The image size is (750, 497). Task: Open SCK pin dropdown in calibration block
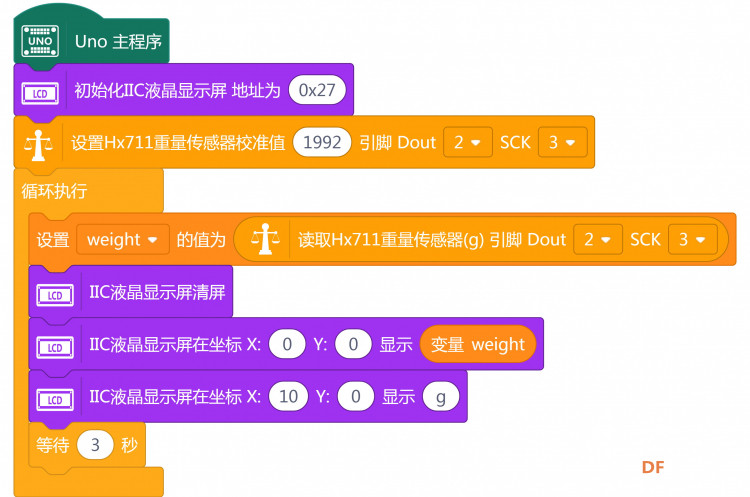click(562, 142)
